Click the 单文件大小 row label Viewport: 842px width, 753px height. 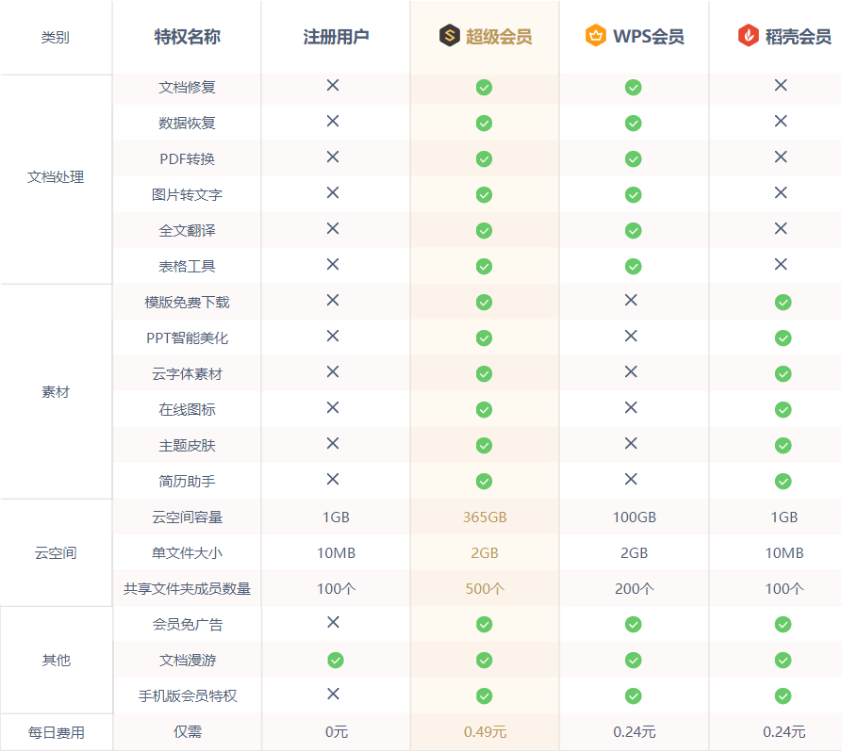[x=187, y=553]
